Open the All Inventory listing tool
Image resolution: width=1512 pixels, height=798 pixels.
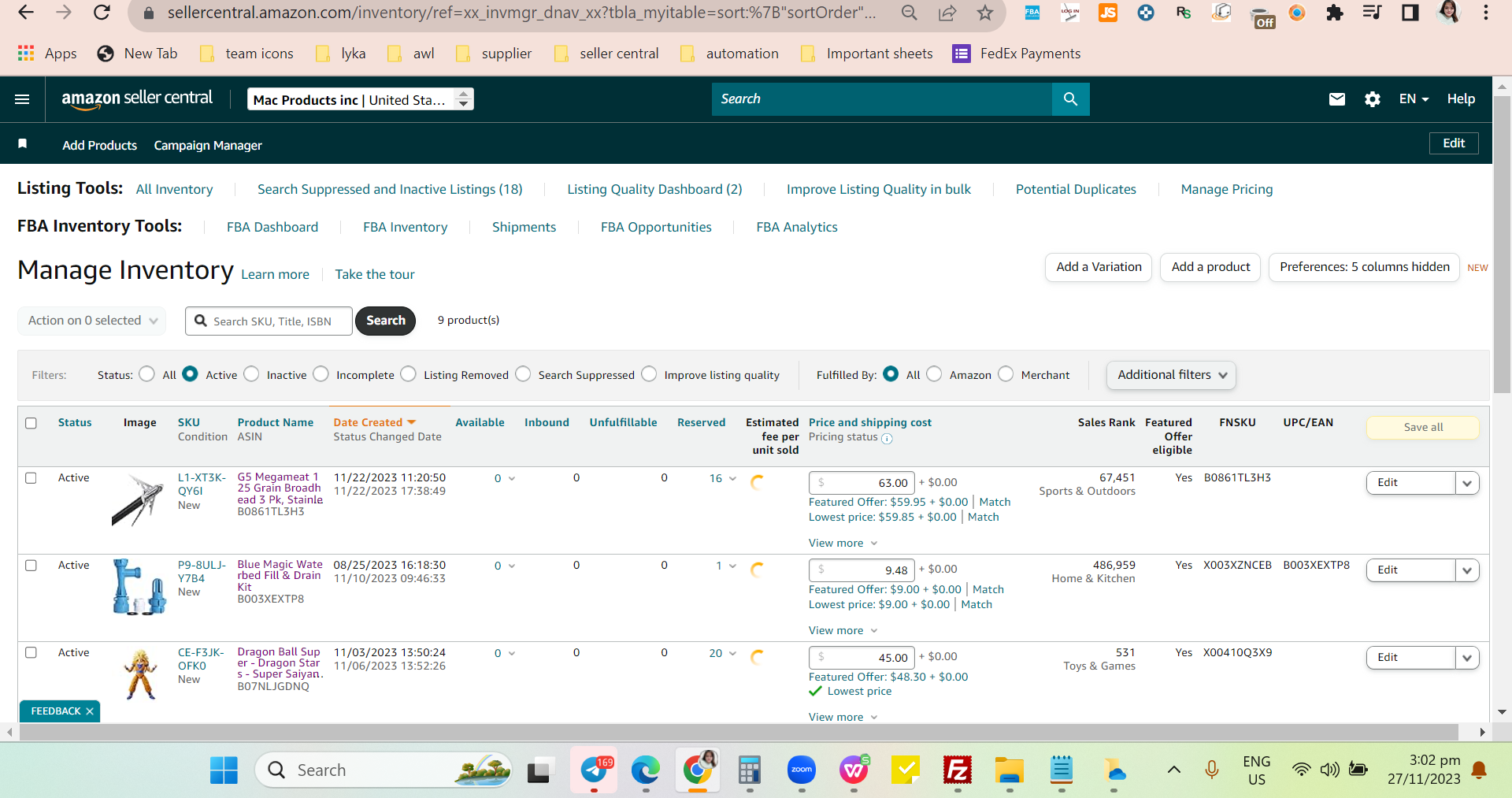tap(174, 189)
